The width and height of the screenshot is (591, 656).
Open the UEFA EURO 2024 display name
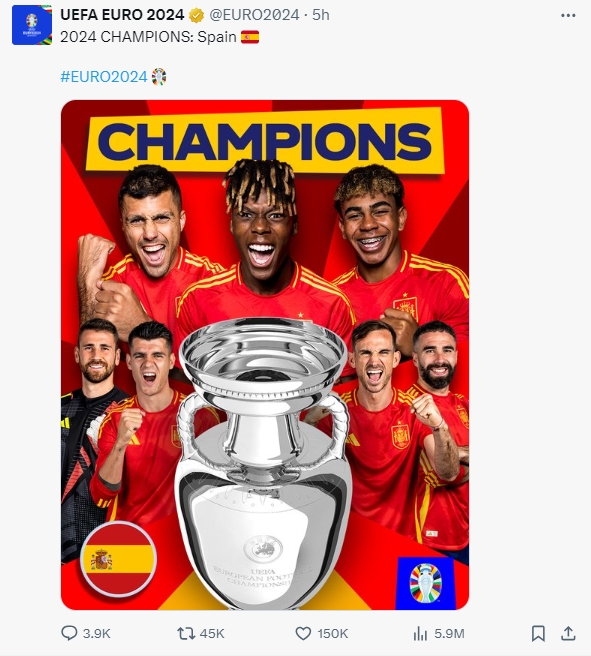tap(122, 15)
